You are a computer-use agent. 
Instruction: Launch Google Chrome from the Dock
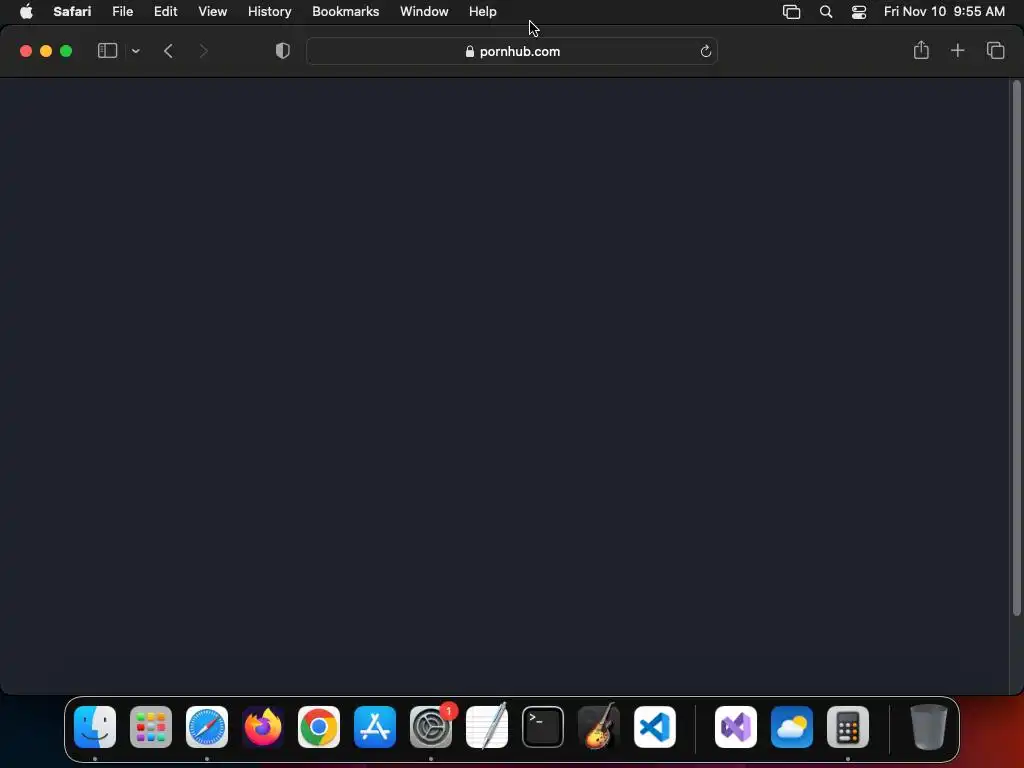pyautogui.click(x=319, y=727)
